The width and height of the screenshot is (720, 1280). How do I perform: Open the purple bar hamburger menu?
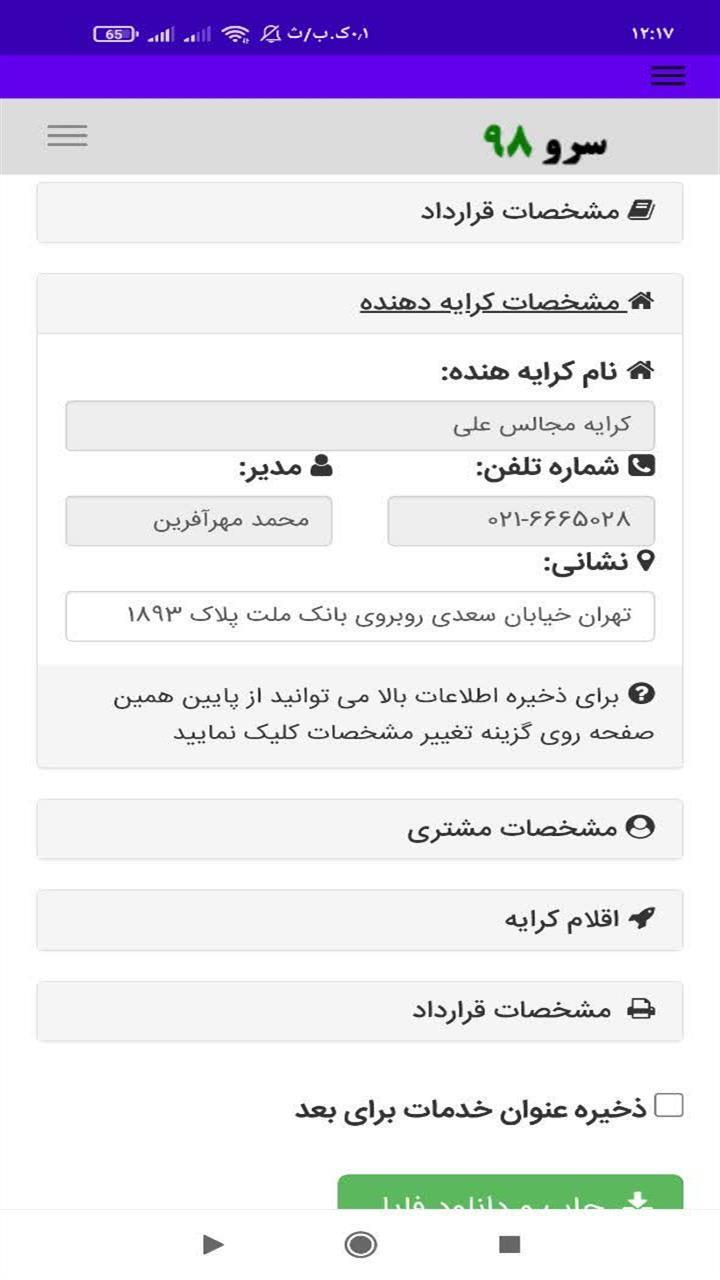click(x=667, y=76)
